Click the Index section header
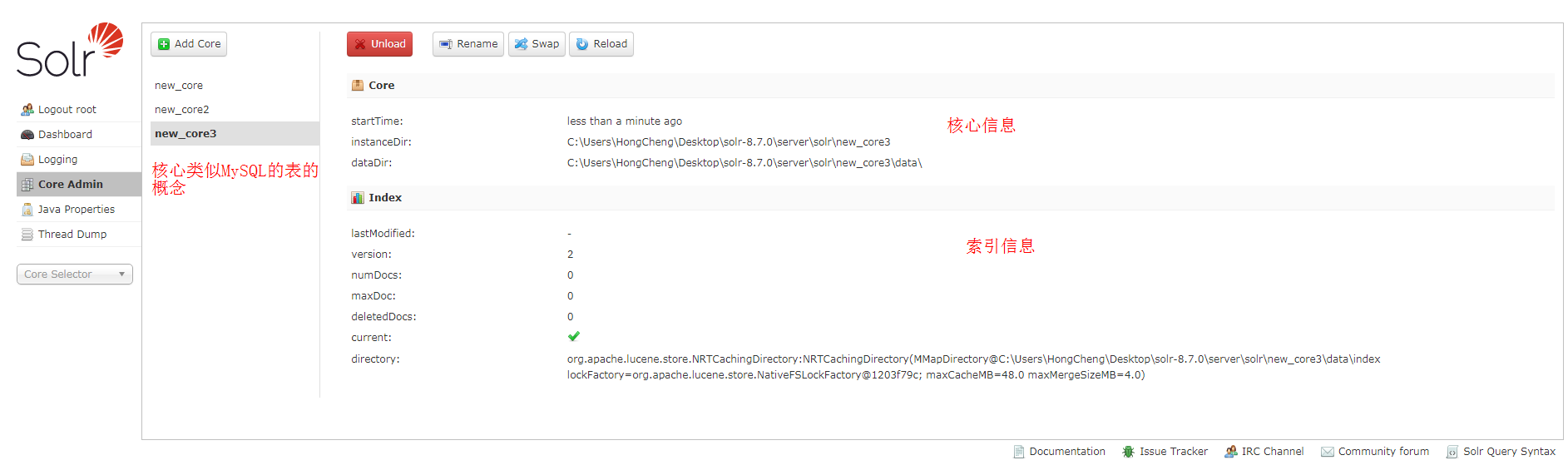The image size is (1568, 475). point(950,198)
